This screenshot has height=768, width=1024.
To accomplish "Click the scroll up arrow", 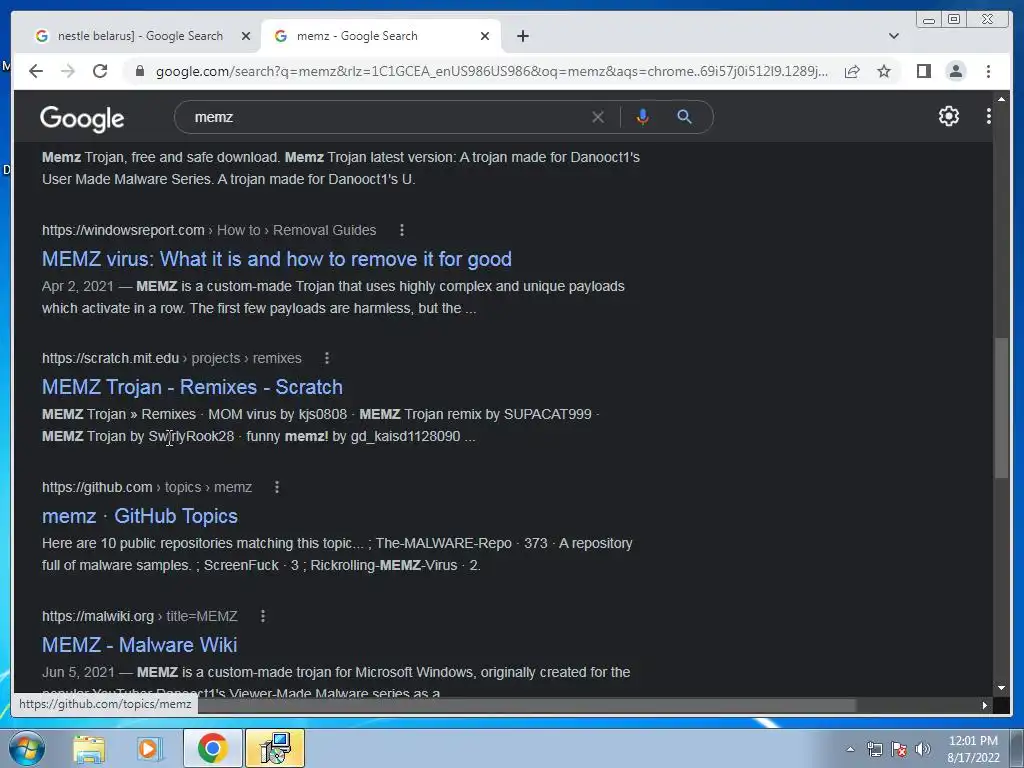I will coord(1002,99).
